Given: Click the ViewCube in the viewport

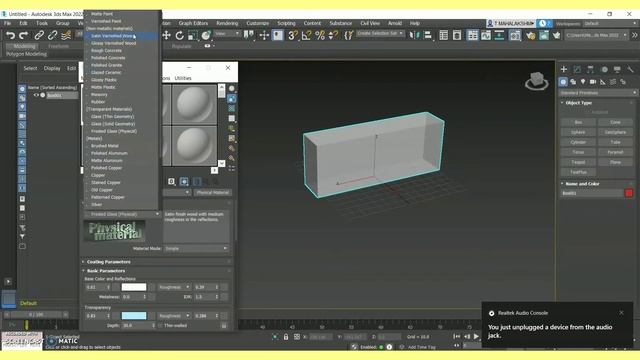Looking at the screenshot, I should [x=536, y=80].
